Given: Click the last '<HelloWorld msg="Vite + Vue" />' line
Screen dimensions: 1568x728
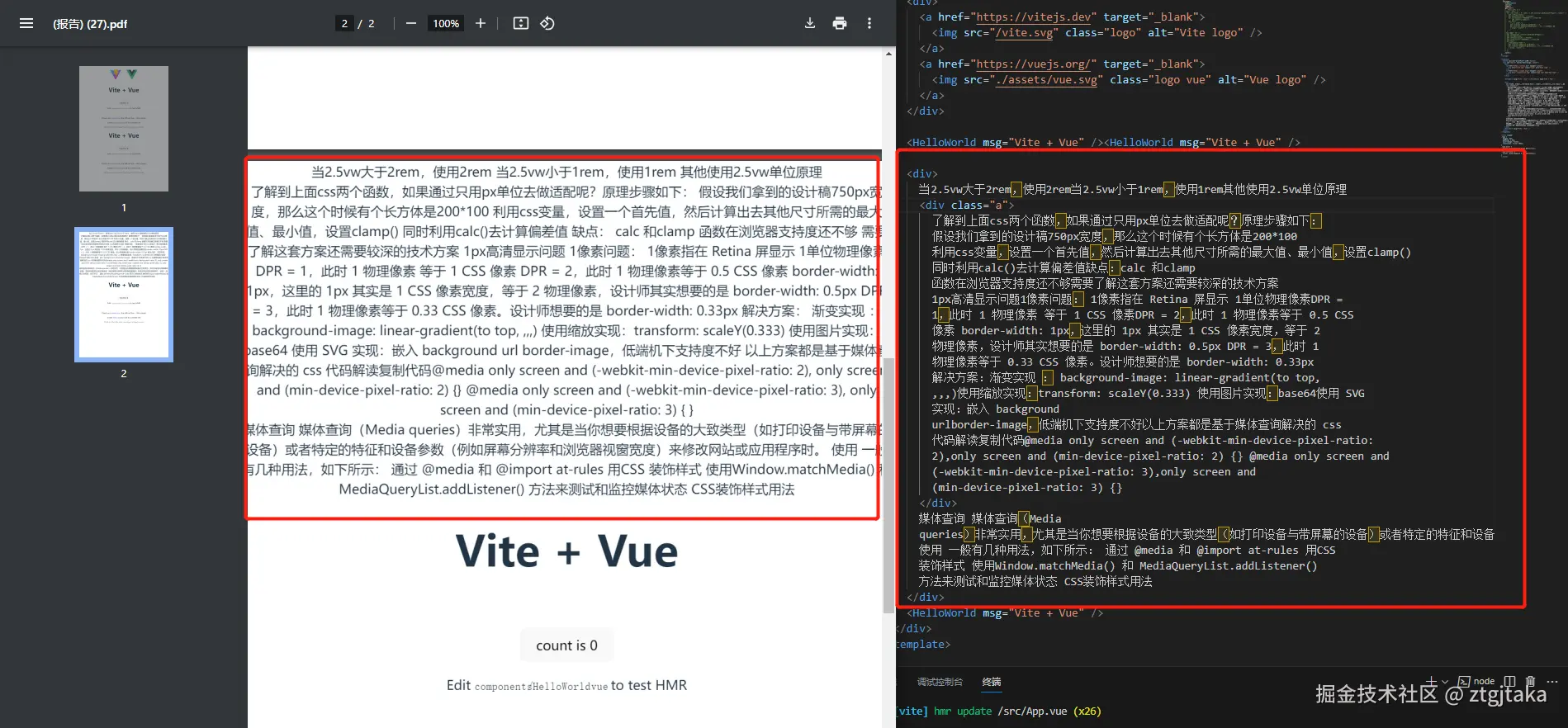Looking at the screenshot, I should [x=1005, y=612].
